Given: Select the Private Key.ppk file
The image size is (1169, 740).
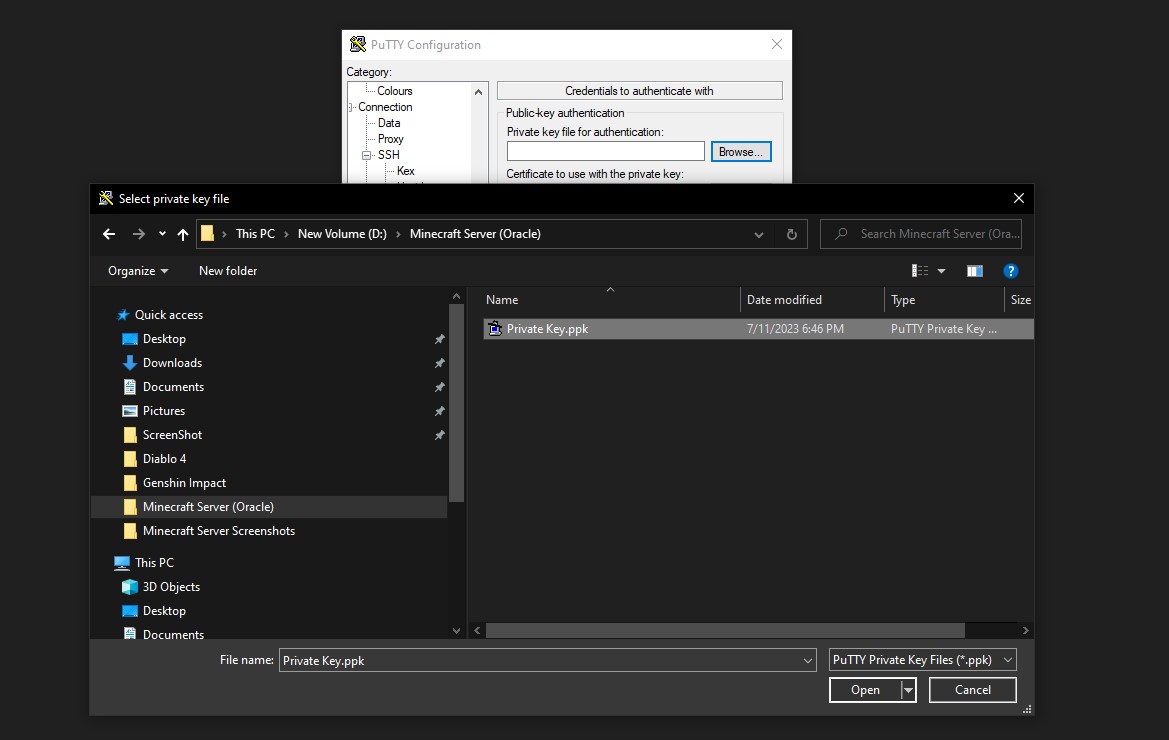Looking at the screenshot, I should (547, 329).
